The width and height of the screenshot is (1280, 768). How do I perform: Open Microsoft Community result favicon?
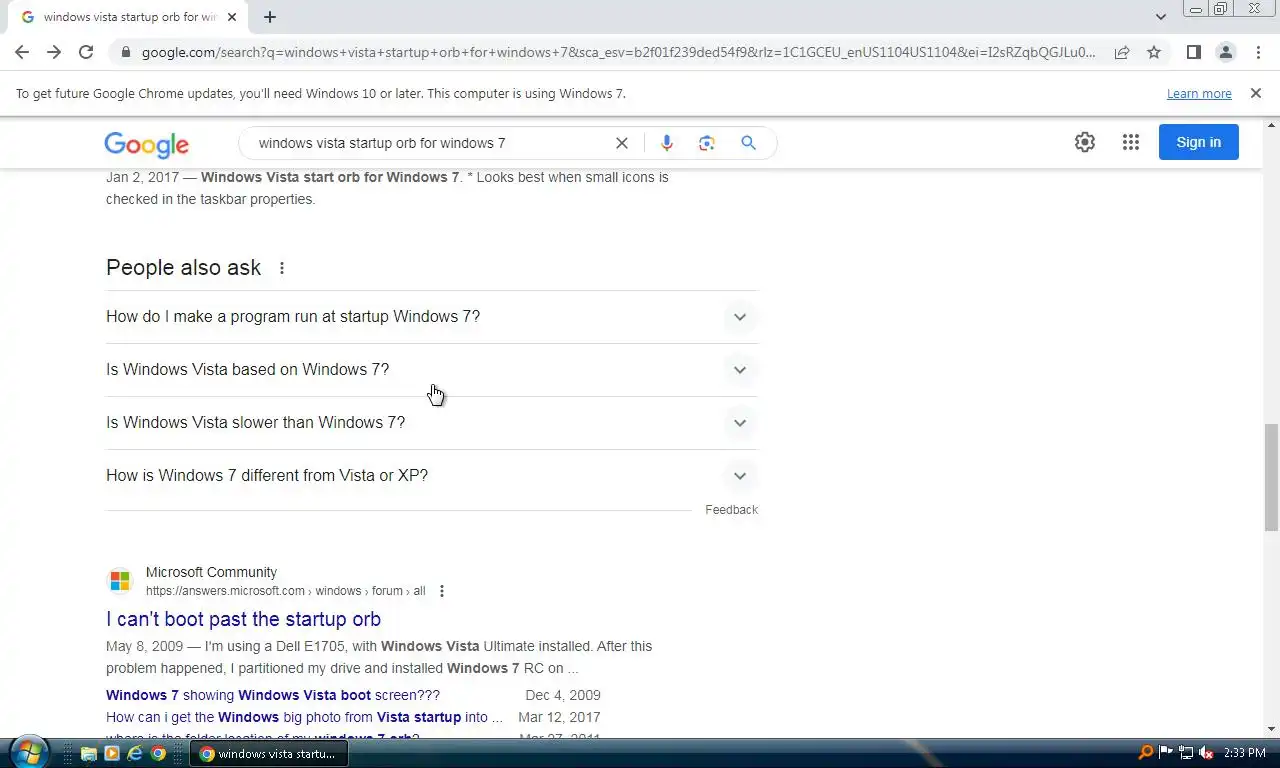[x=120, y=581]
